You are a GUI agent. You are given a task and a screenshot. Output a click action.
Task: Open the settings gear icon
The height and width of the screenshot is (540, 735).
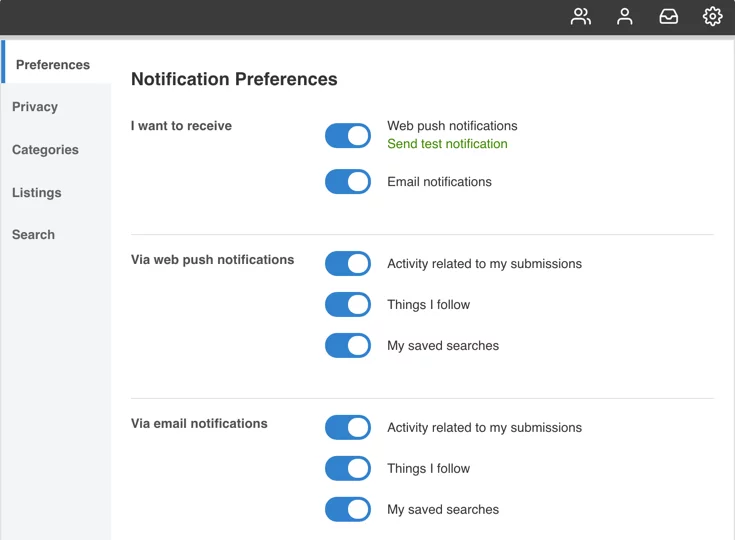(x=712, y=16)
